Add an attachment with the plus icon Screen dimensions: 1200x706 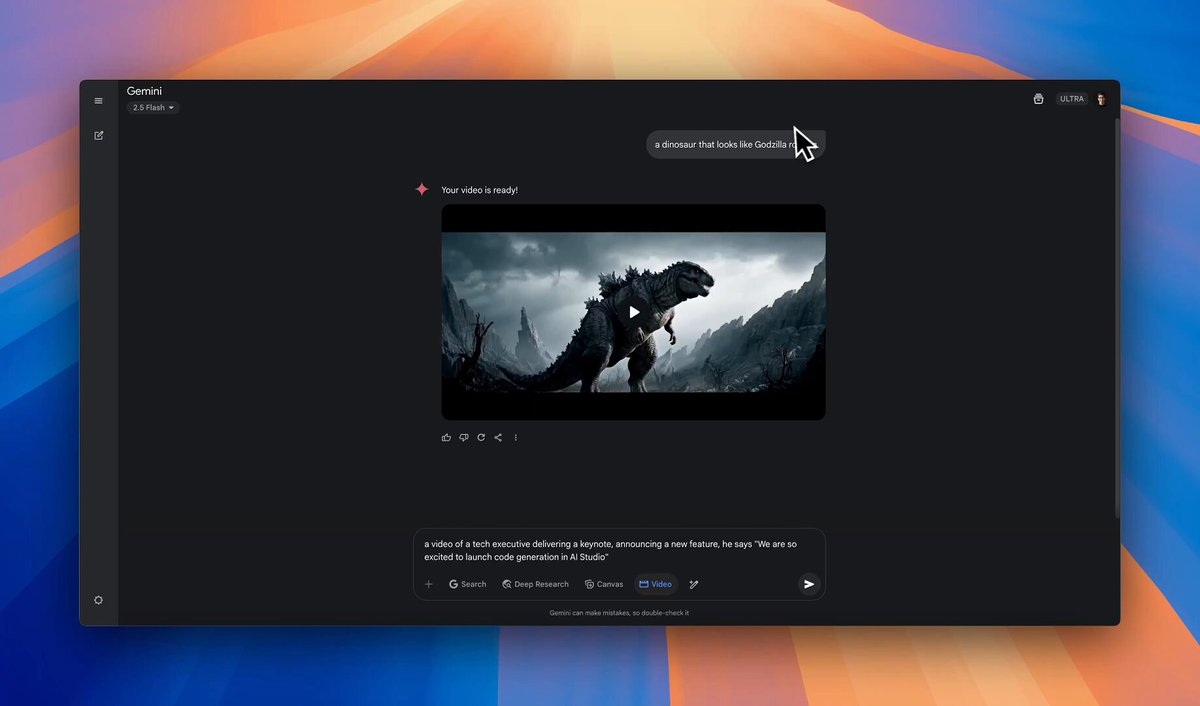[x=429, y=584]
